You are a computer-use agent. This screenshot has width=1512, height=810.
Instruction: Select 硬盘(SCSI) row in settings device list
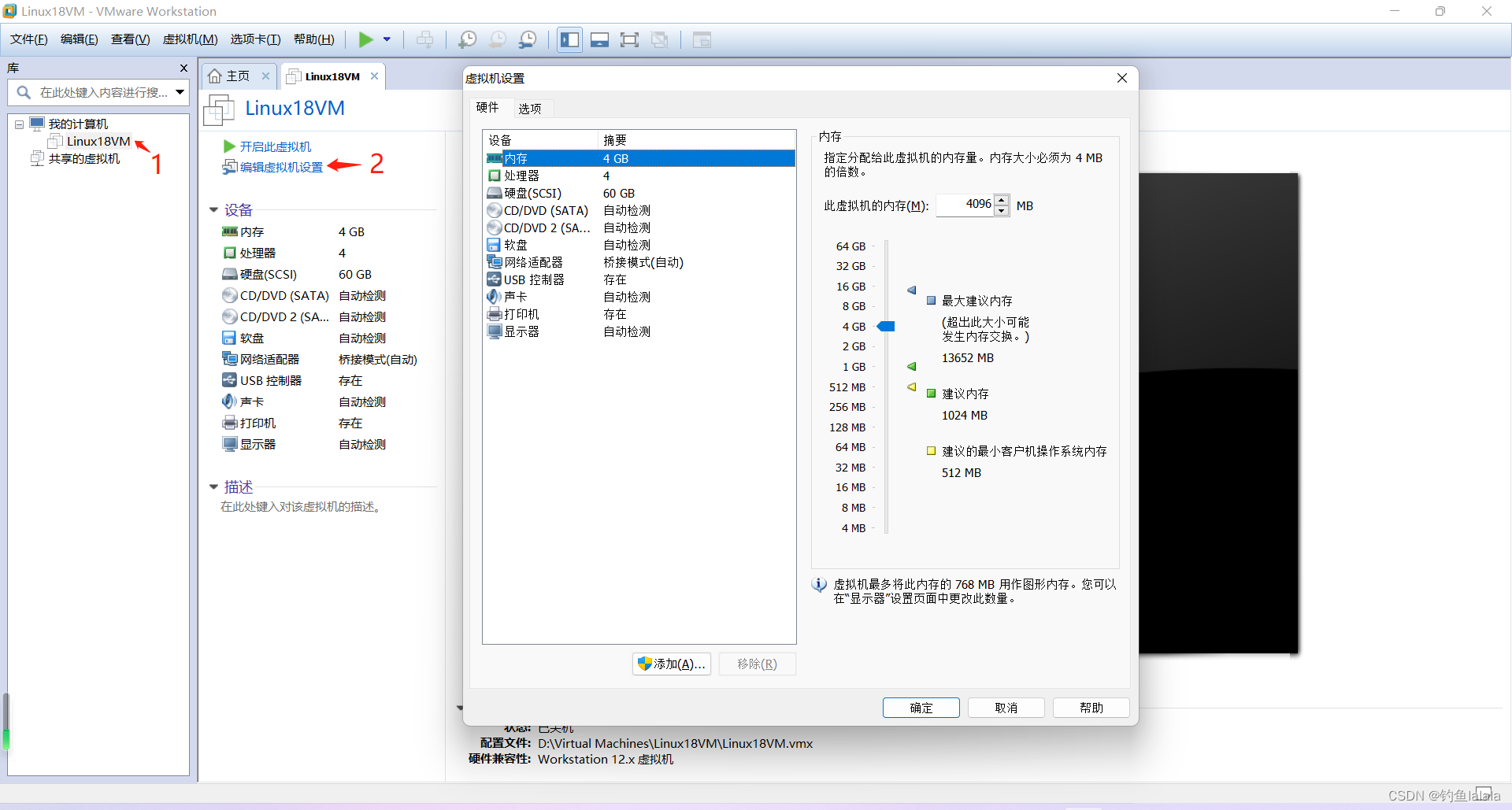pyautogui.click(x=639, y=193)
